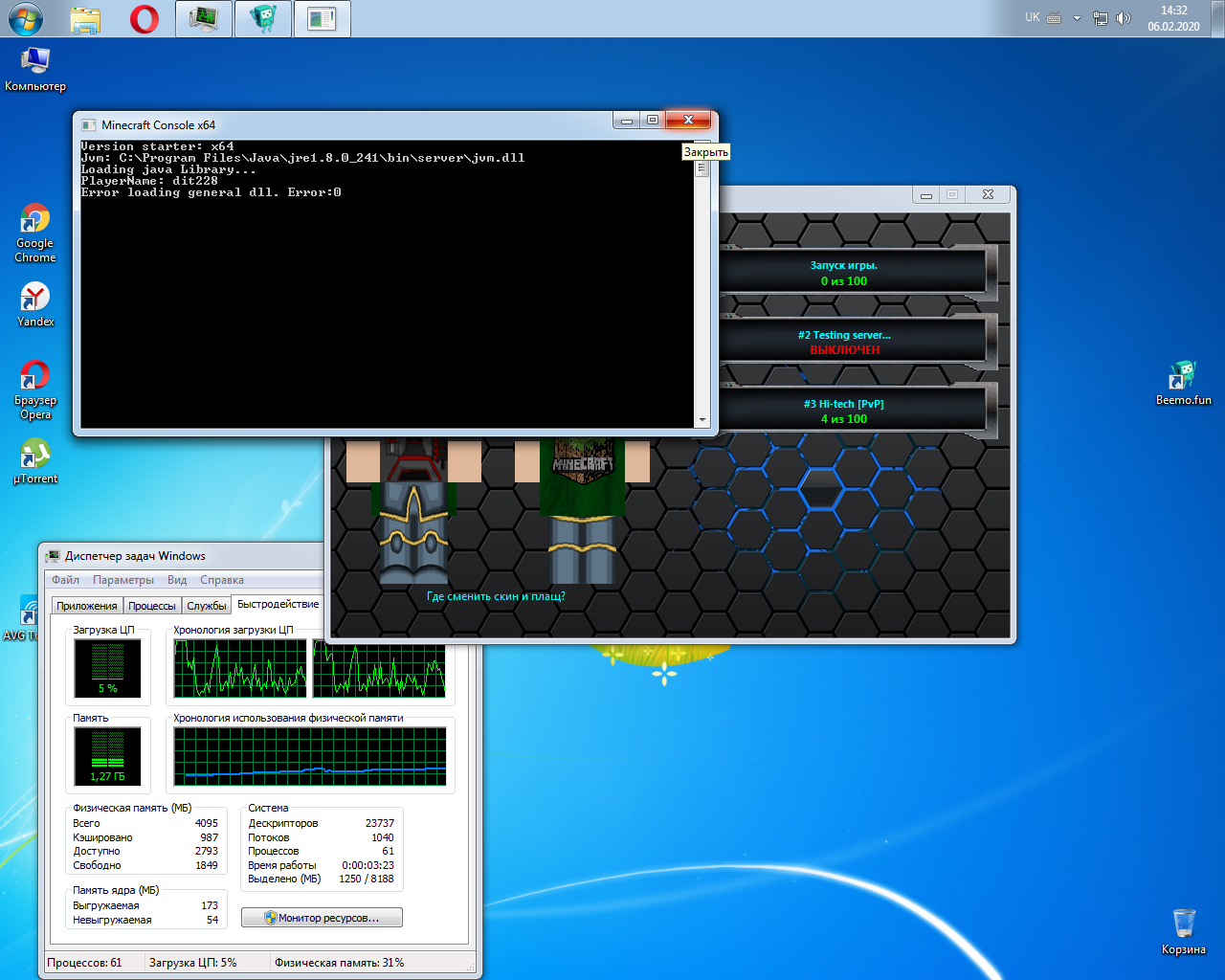This screenshot has height=980, width=1225.
Task: Open Windows Explorer from the taskbar
Action: pos(85,19)
